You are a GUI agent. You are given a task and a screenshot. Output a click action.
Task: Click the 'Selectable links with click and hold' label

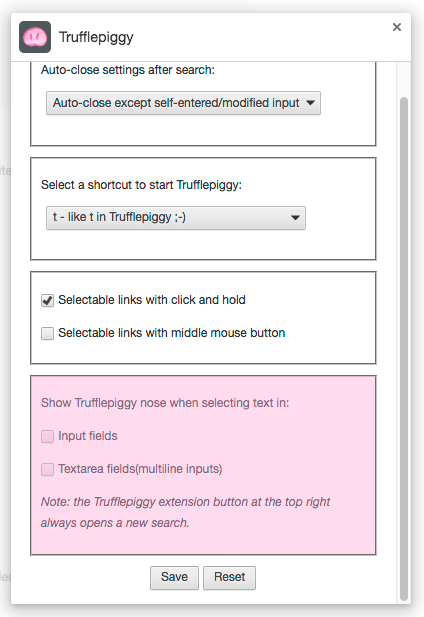152,300
